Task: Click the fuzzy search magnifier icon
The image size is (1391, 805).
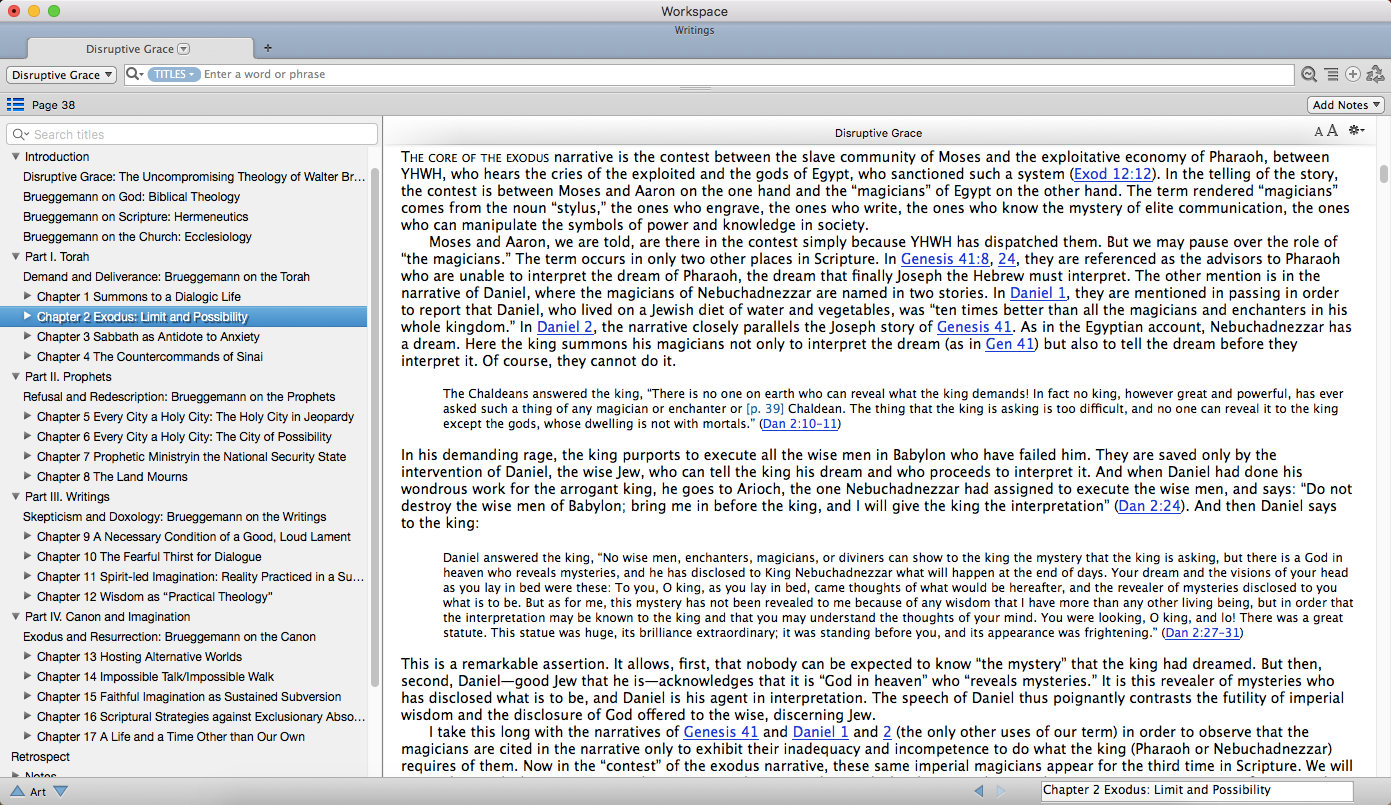Action: pyautogui.click(x=1308, y=75)
